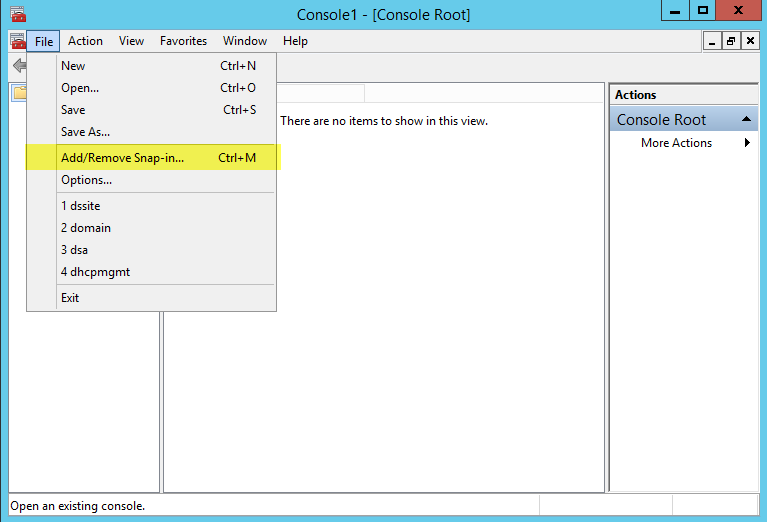Open Options... from the File menu

[x=86, y=180]
